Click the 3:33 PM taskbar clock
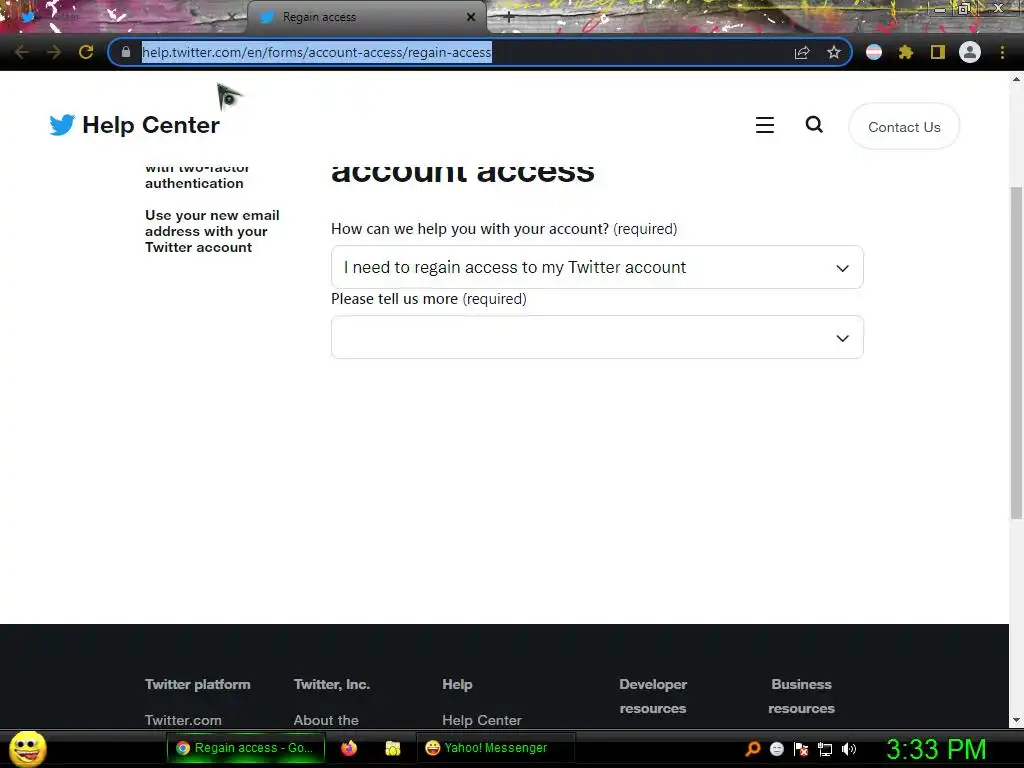This screenshot has height=768, width=1024. [936, 748]
